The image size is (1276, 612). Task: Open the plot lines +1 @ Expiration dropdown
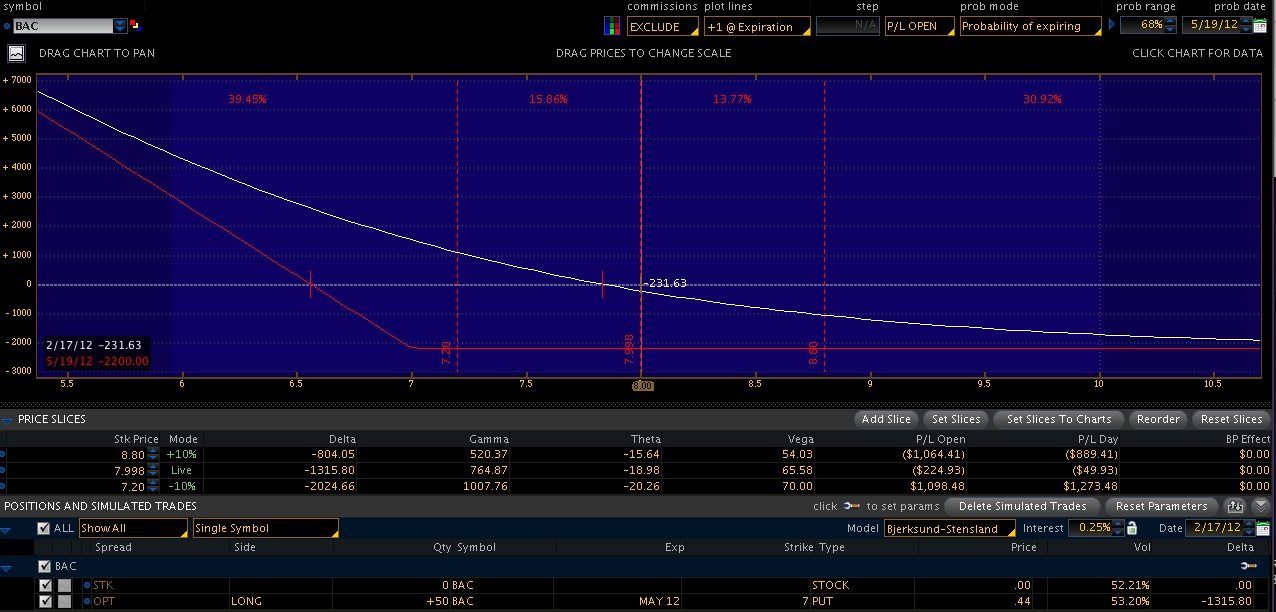pos(755,27)
